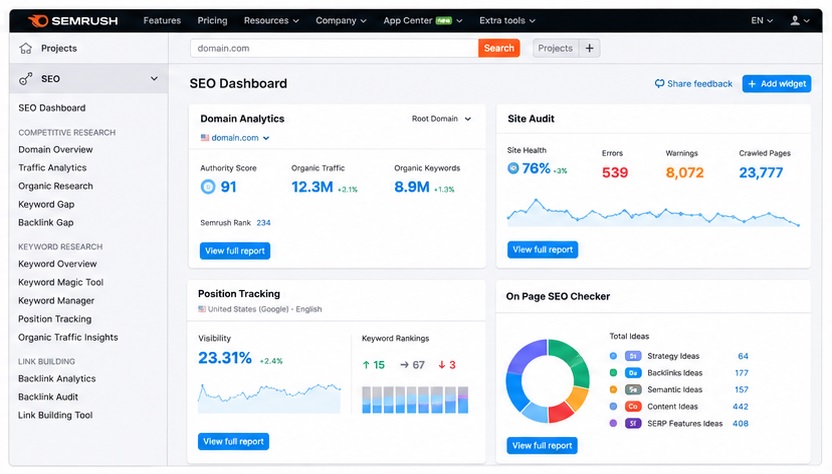Click the Share feedback speech bubble icon
This screenshot has height=474, width=832.
pos(659,83)
